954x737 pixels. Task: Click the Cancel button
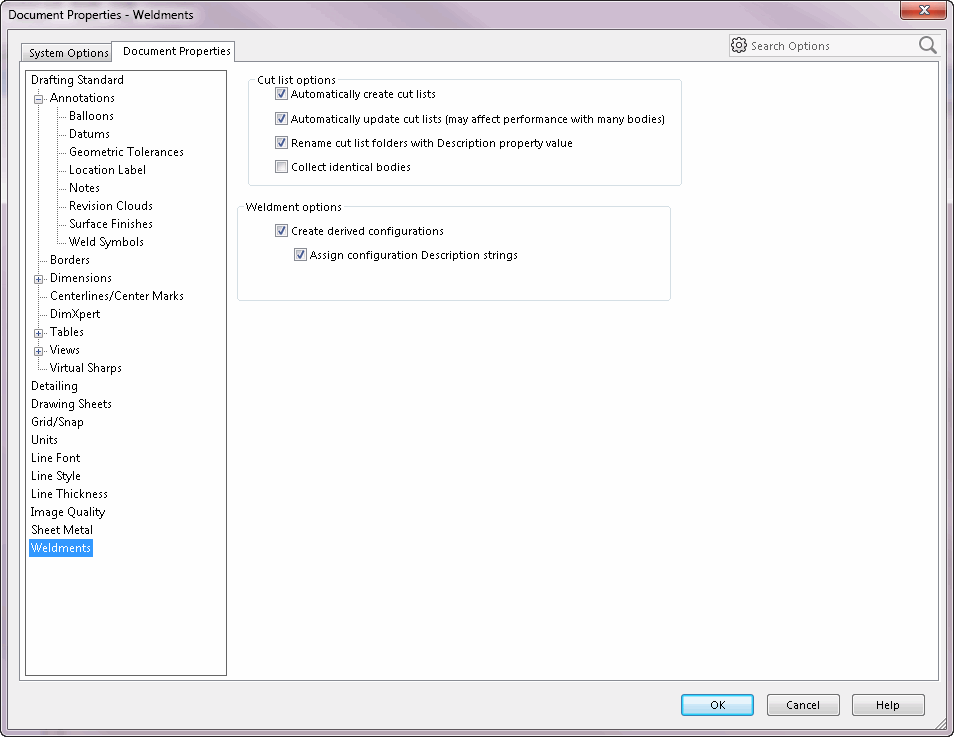803,705
